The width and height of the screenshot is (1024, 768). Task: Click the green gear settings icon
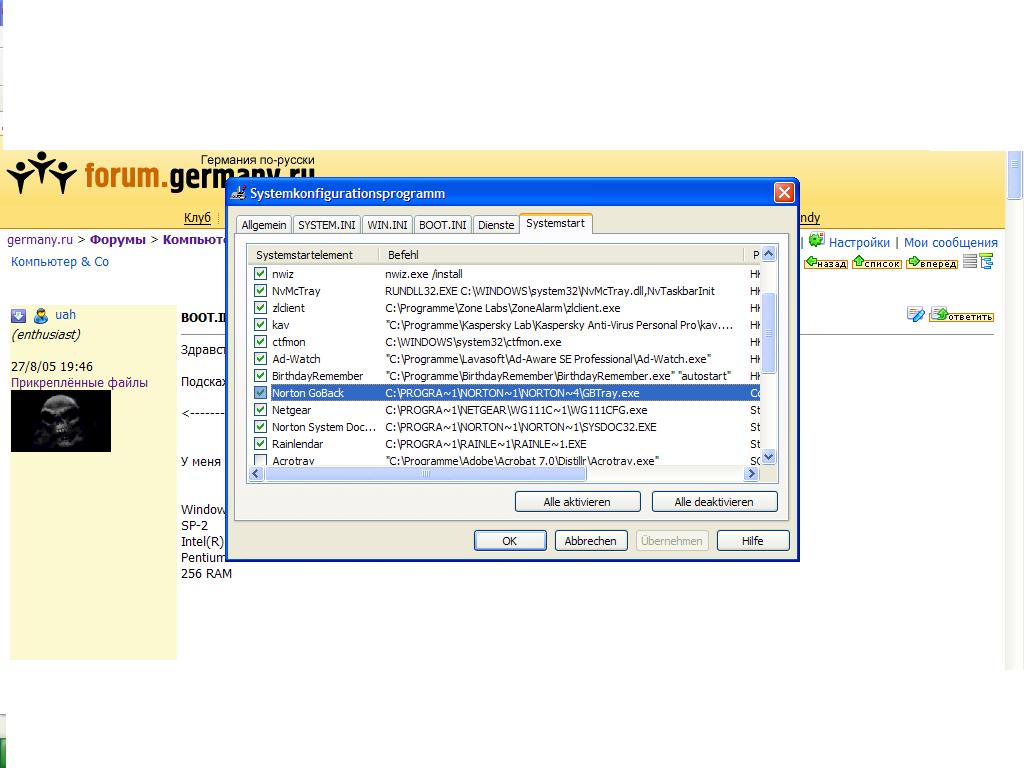tap(816, 241)
